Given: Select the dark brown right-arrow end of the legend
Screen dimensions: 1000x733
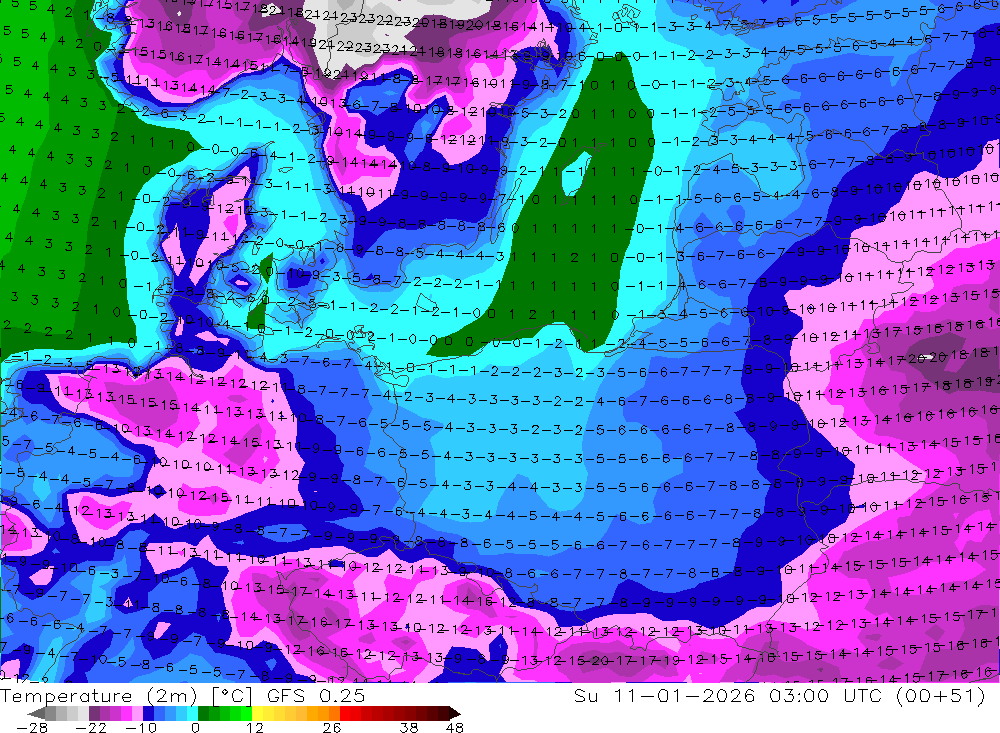Looking at the screenshot, I should pyautogui.click(x=455, y=713).
